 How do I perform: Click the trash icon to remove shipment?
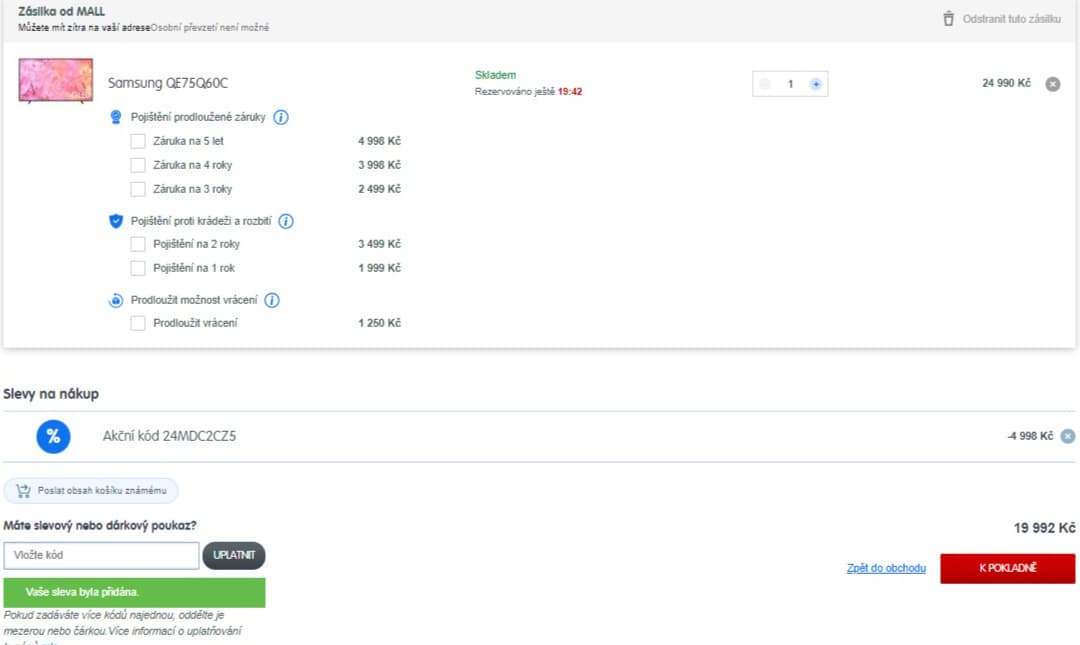[x=948, y=19]
